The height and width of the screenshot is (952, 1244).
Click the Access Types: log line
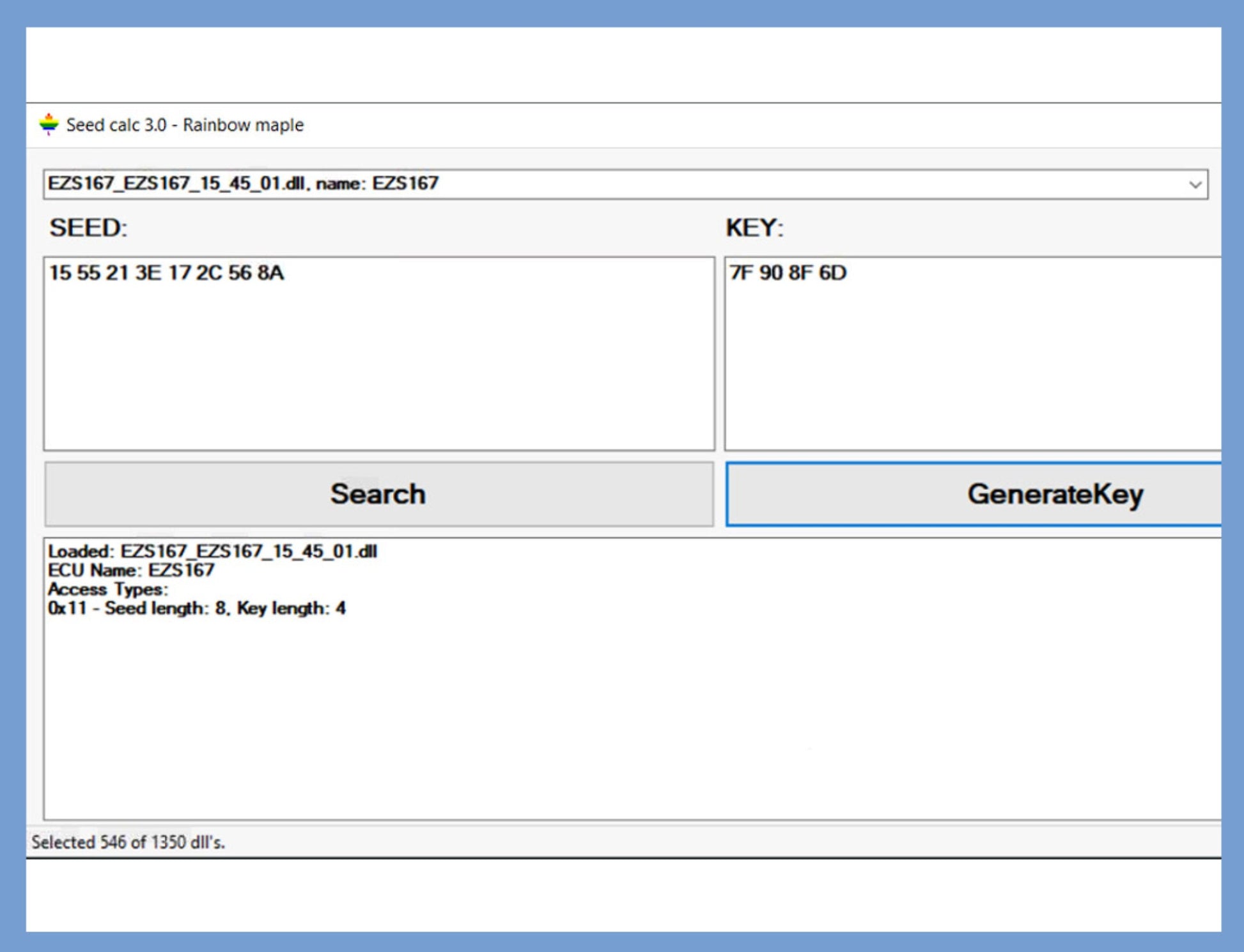107,589
